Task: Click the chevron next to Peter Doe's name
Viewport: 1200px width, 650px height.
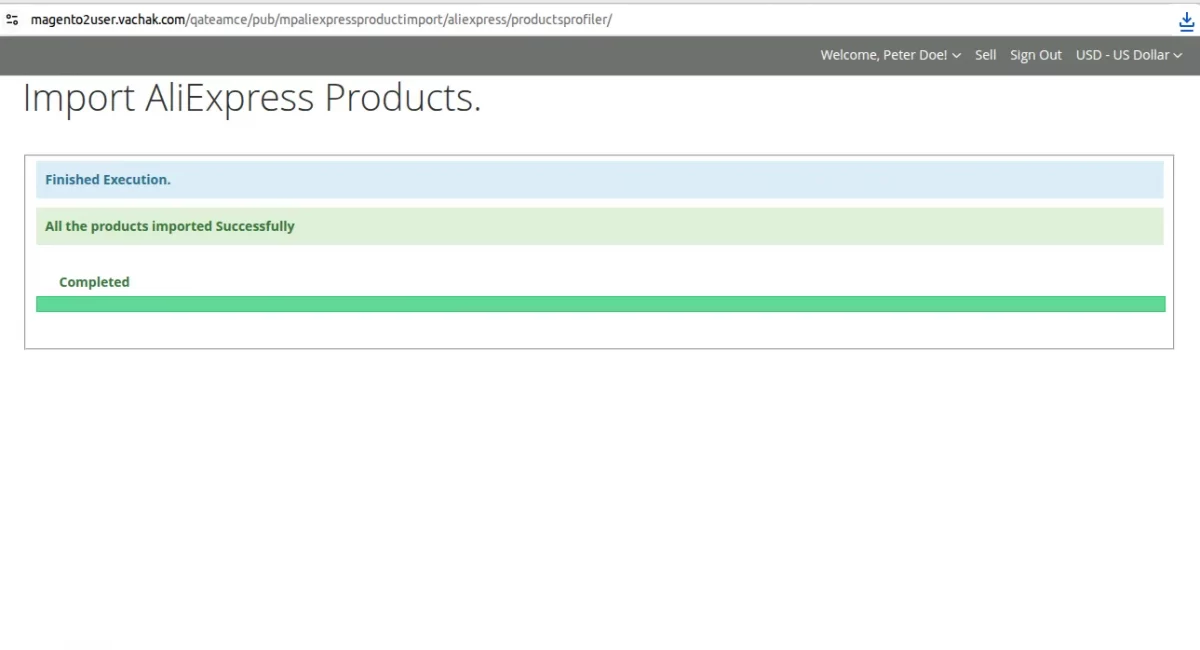Action: [956, 56]
